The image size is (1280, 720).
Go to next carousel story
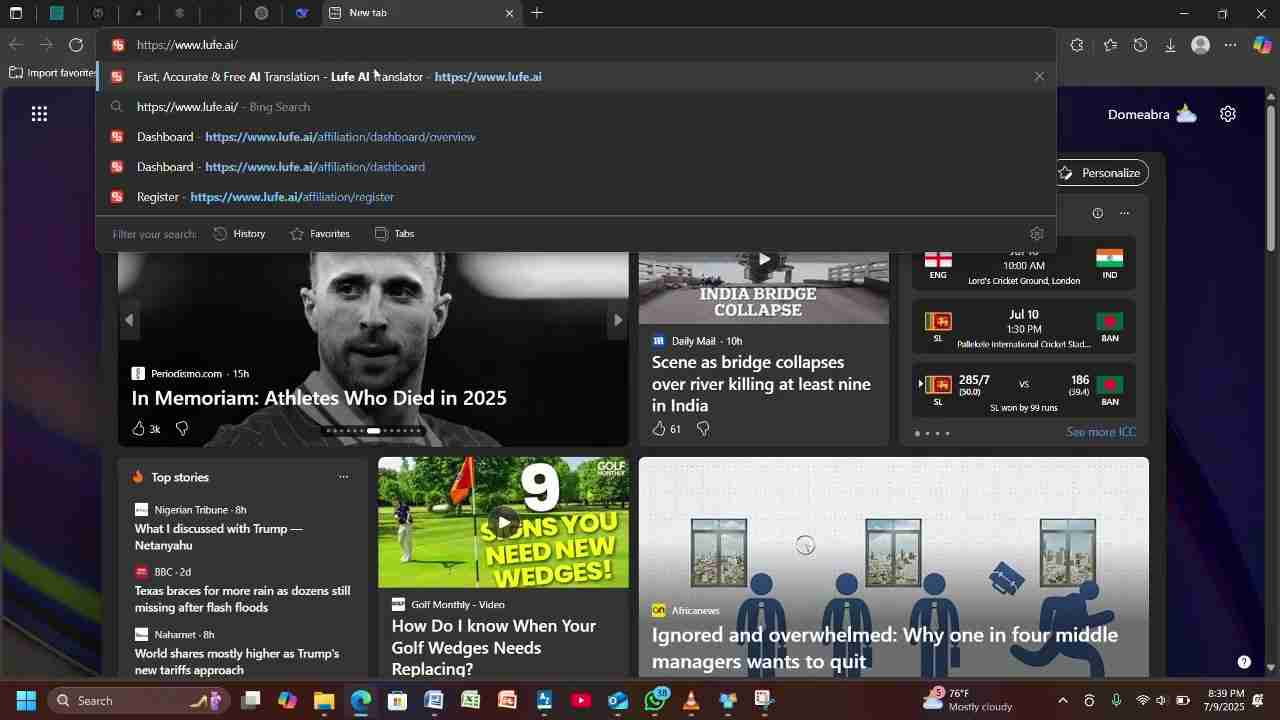[618, 320]
